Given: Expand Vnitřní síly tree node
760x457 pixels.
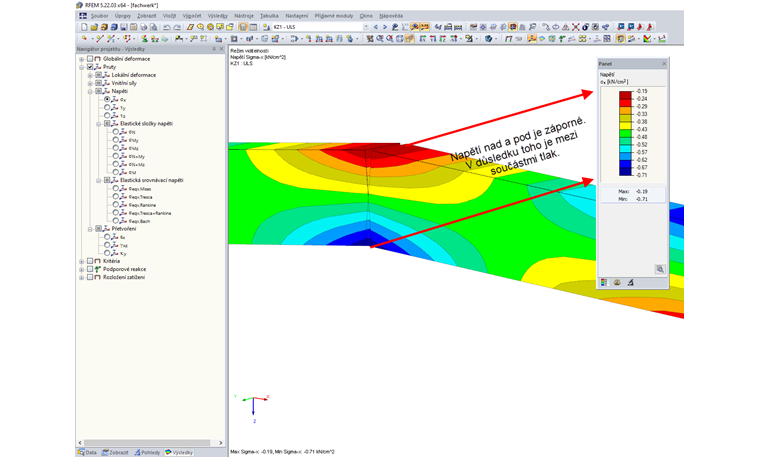Looking at the screenshot, I should coord(90,83).
